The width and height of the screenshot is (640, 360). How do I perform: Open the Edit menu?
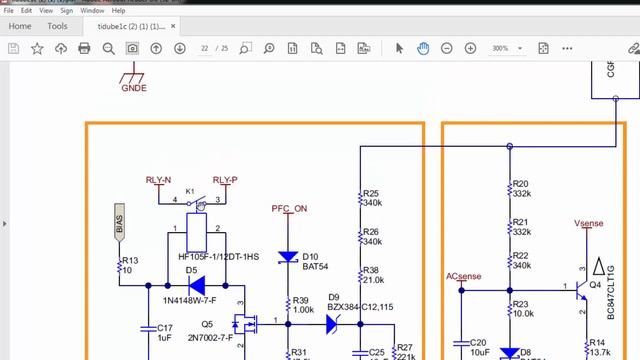coord(27,11)
